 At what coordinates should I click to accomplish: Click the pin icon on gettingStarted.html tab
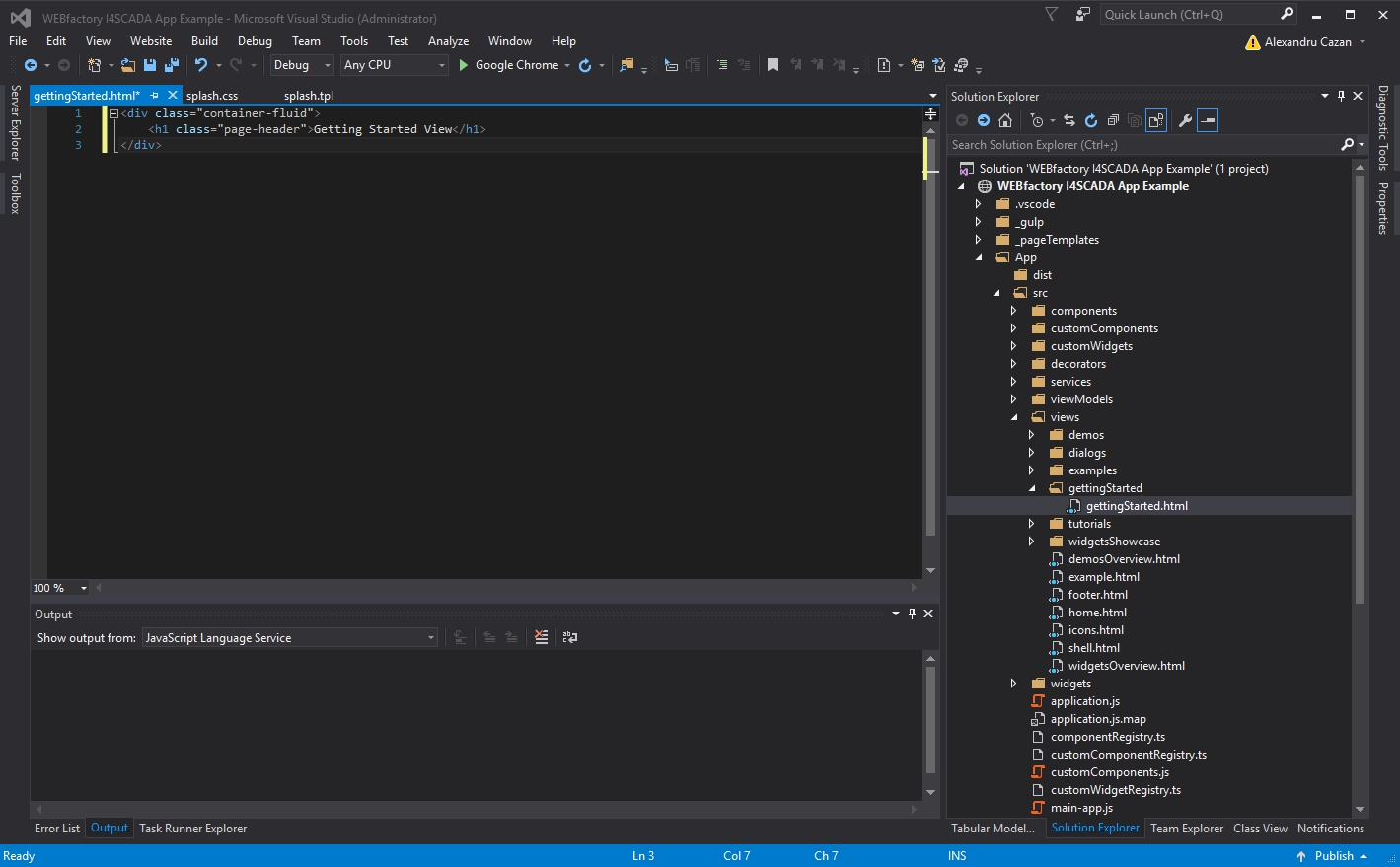[x=155, y=96]
